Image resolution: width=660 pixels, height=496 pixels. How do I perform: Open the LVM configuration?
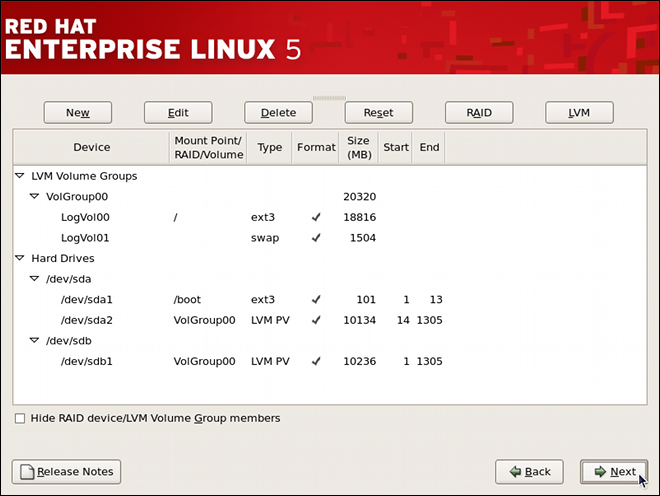(579, 112)
